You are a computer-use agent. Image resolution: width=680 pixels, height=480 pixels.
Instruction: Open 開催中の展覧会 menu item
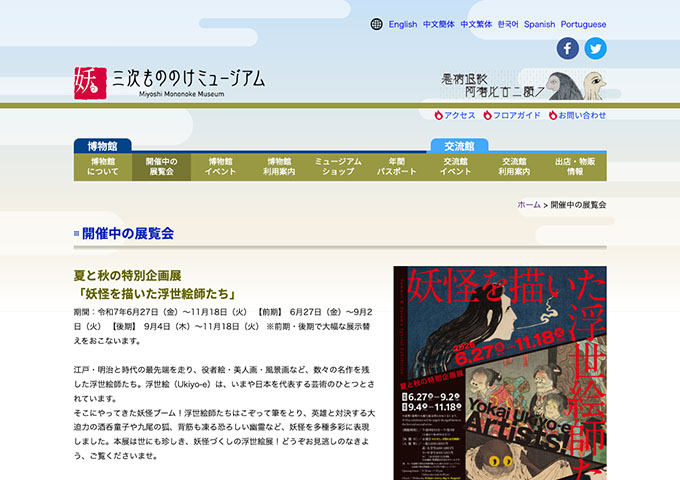tap(161, 167)
